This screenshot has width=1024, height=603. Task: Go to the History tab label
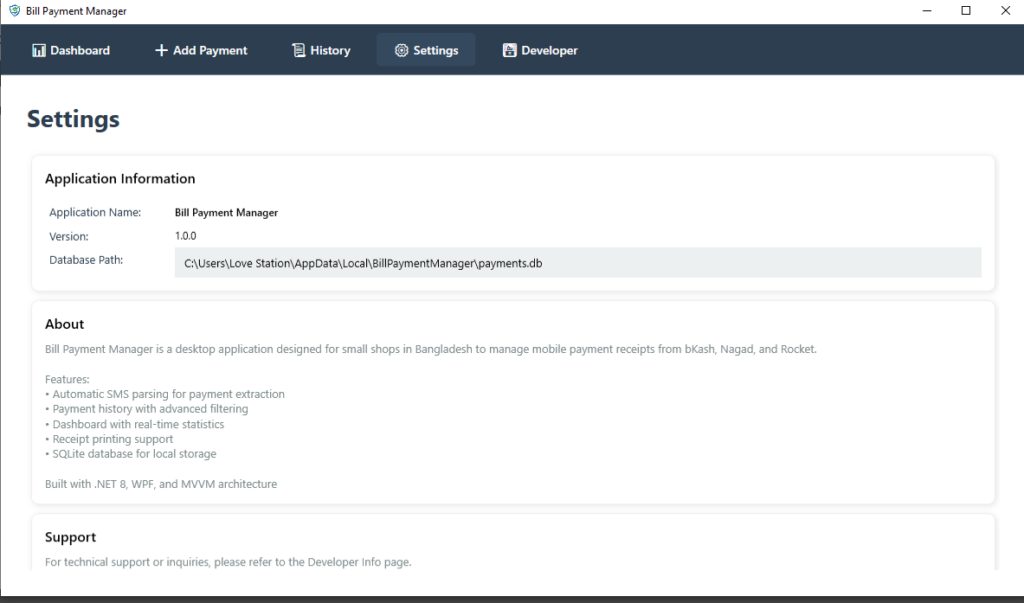330,50
